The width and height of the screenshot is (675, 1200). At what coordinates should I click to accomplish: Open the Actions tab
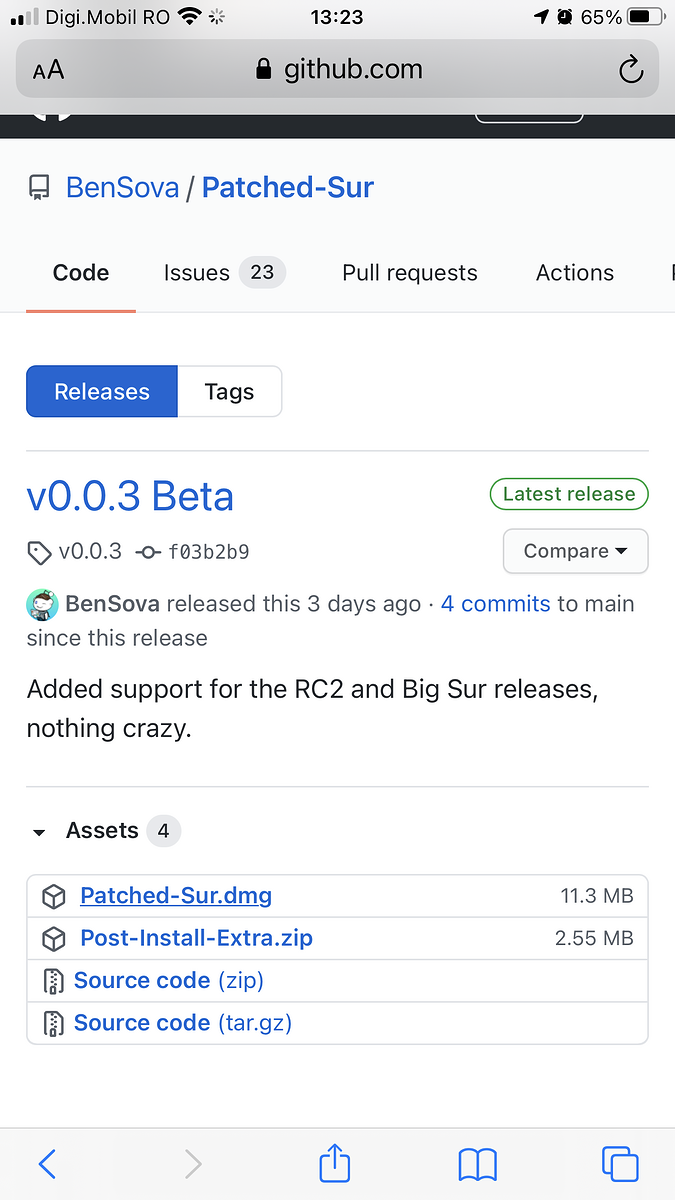click(x=574, y=273)
